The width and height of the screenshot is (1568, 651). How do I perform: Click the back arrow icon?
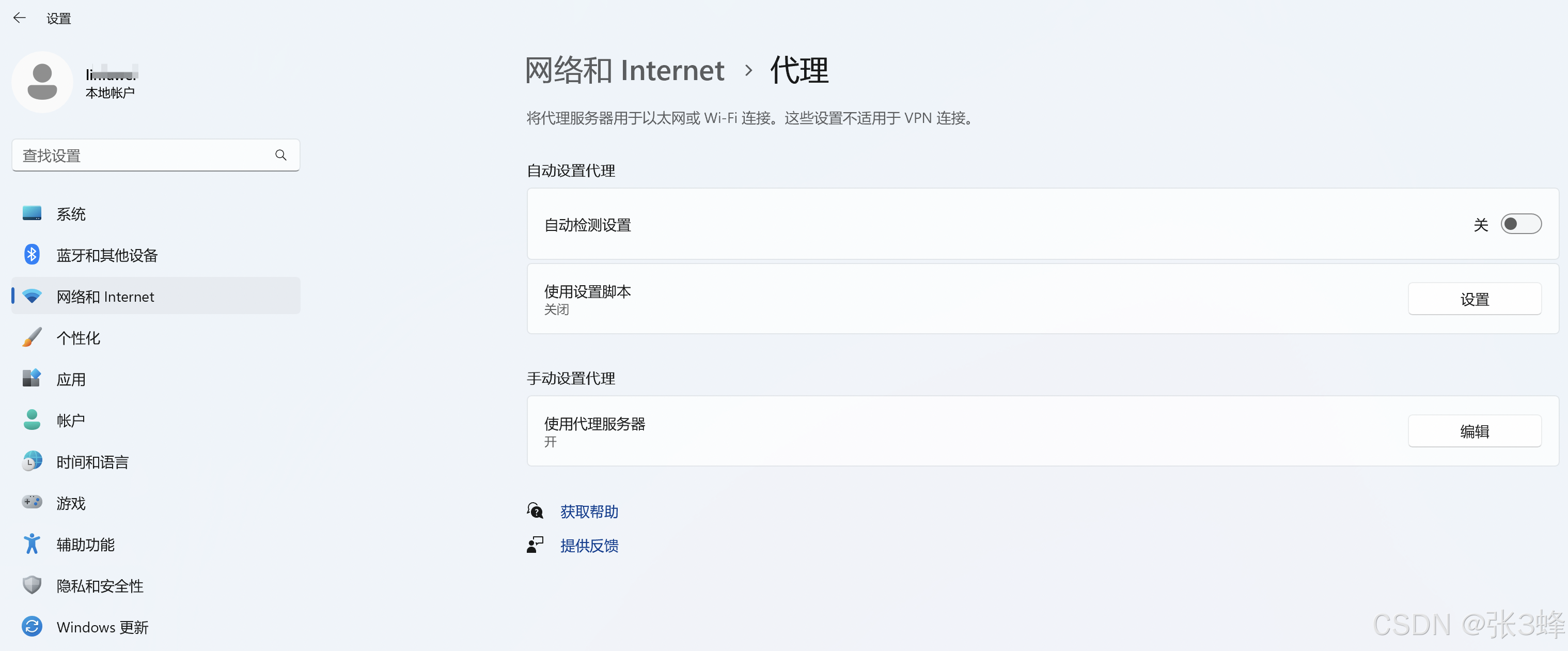[x=20, y=18]
